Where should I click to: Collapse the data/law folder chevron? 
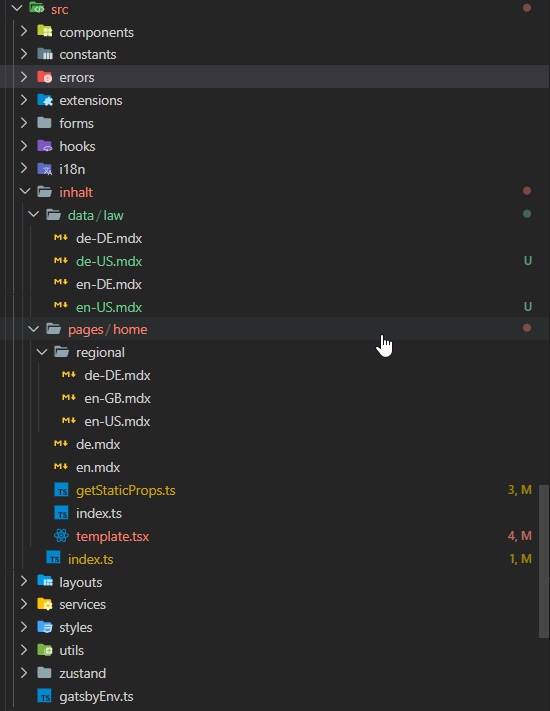[x=34, y=214]
